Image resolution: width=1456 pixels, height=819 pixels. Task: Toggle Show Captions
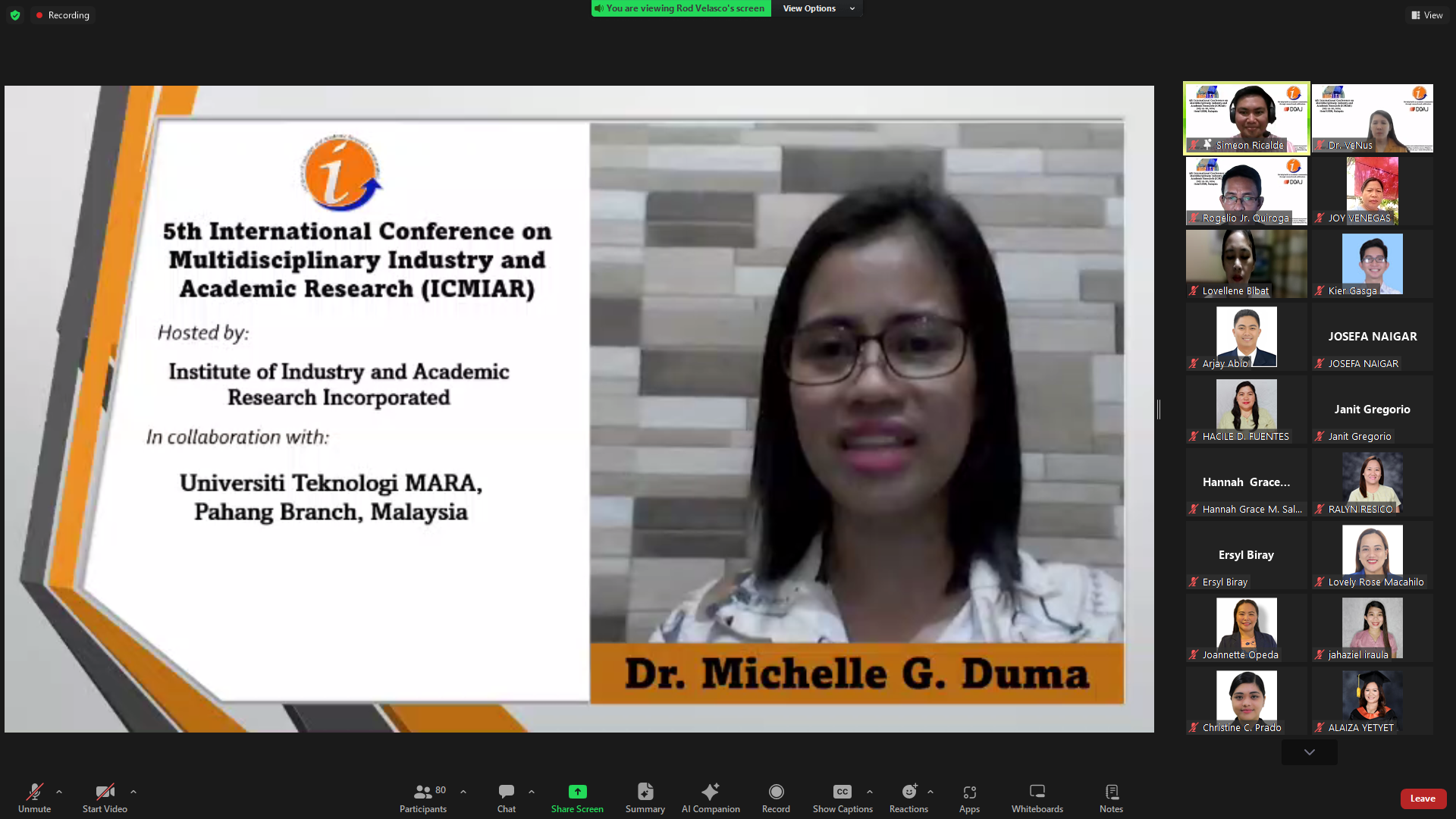coord(842,798)
